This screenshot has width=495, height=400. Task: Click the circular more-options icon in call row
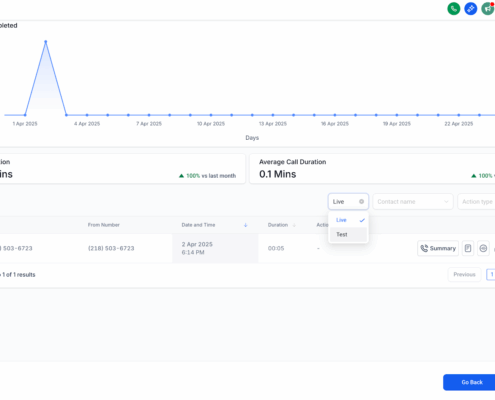483,248
